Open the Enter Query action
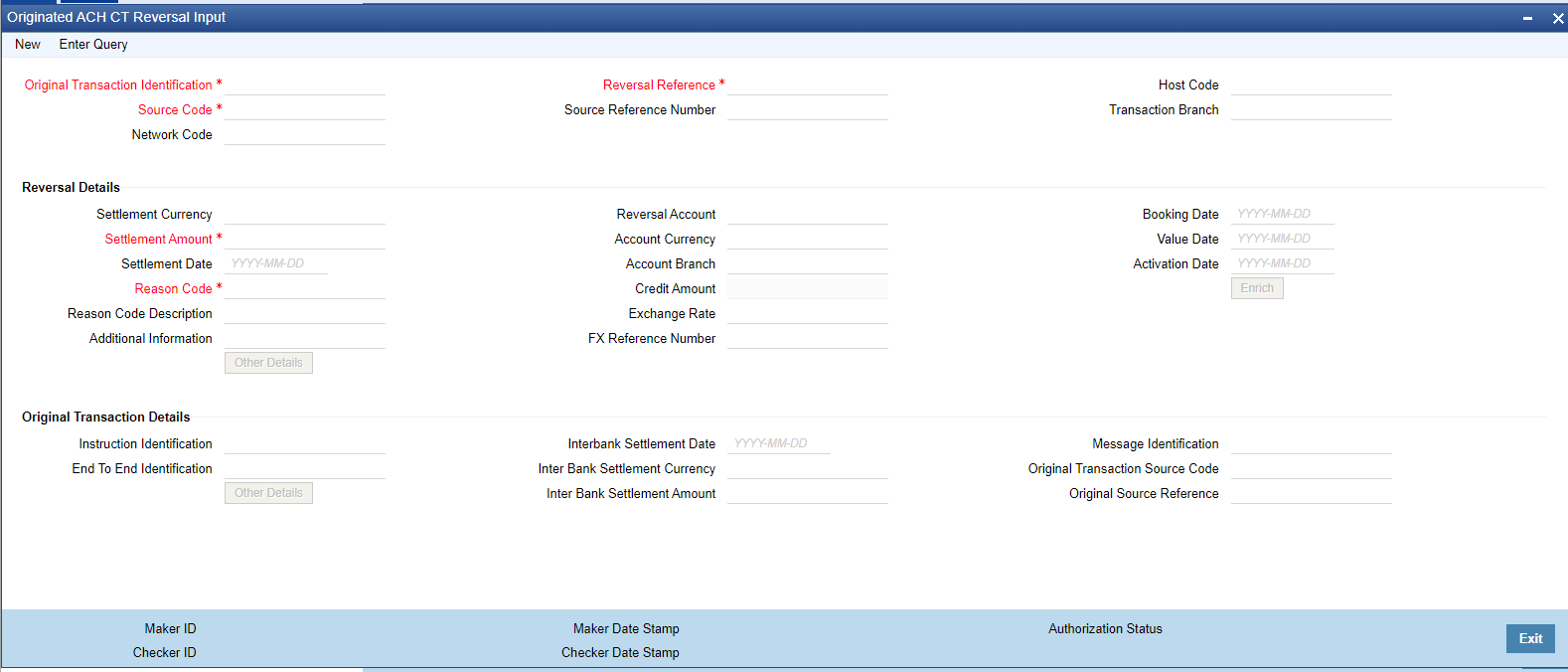 point(93,44)
